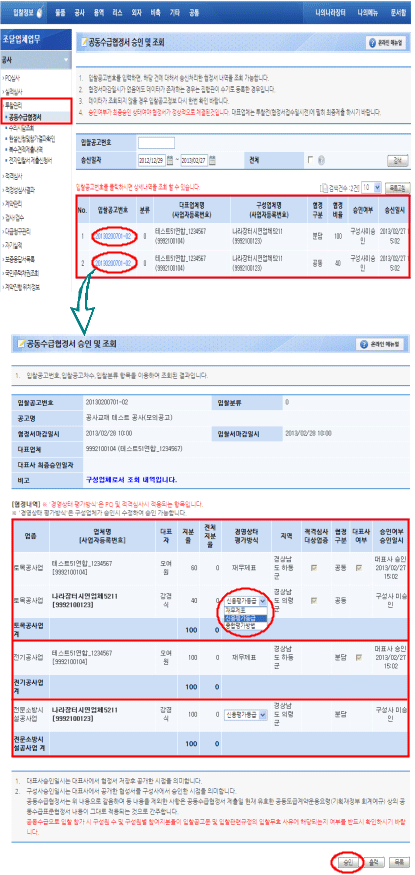Viewport: 415px width, 875px height.
Task: Click the 검색 button in the search form
Action: point(394,161)
